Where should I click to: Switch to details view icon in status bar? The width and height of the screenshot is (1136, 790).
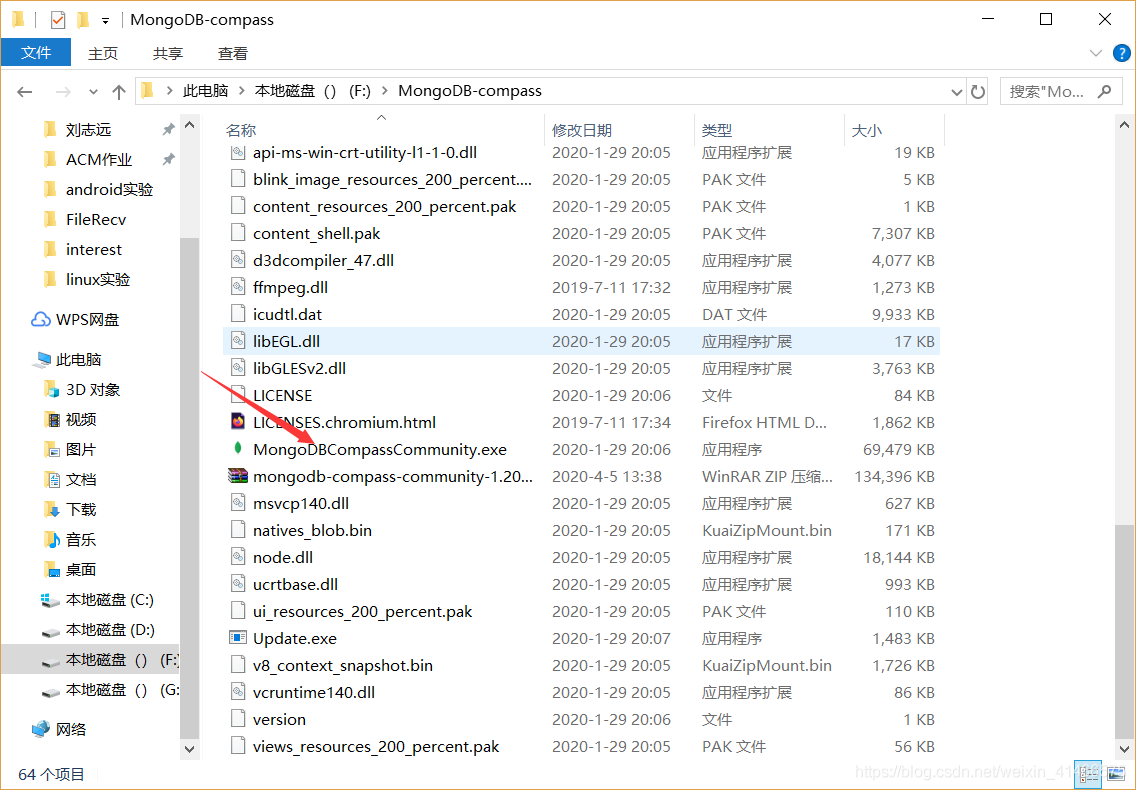click(x=1088, y=775)
